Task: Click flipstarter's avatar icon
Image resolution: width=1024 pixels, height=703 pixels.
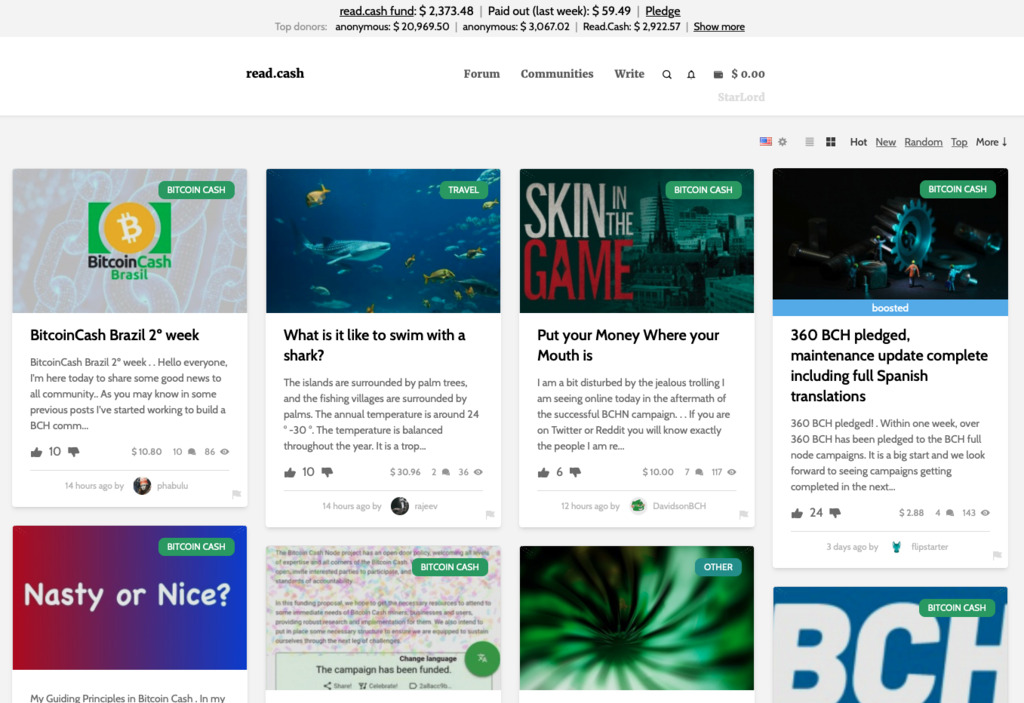Action: [x=897, y=547]
